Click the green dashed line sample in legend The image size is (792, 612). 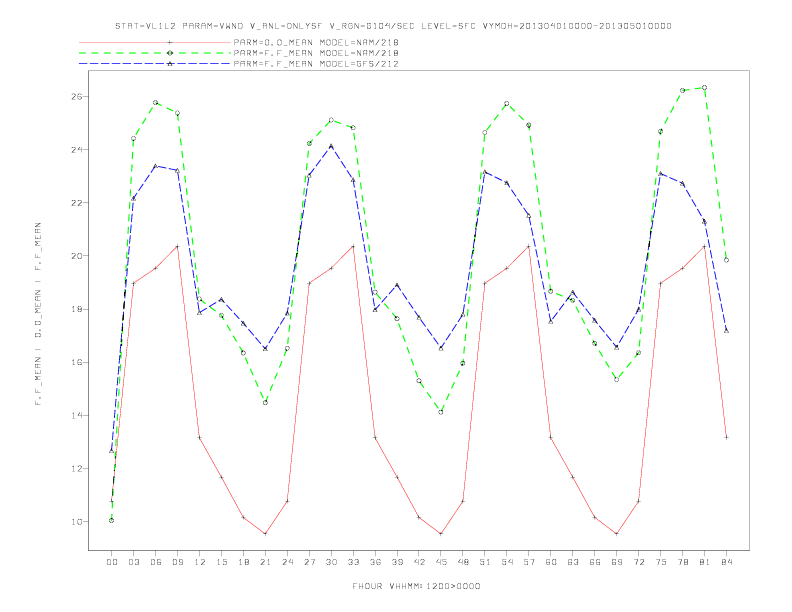(x=155, y=53)
